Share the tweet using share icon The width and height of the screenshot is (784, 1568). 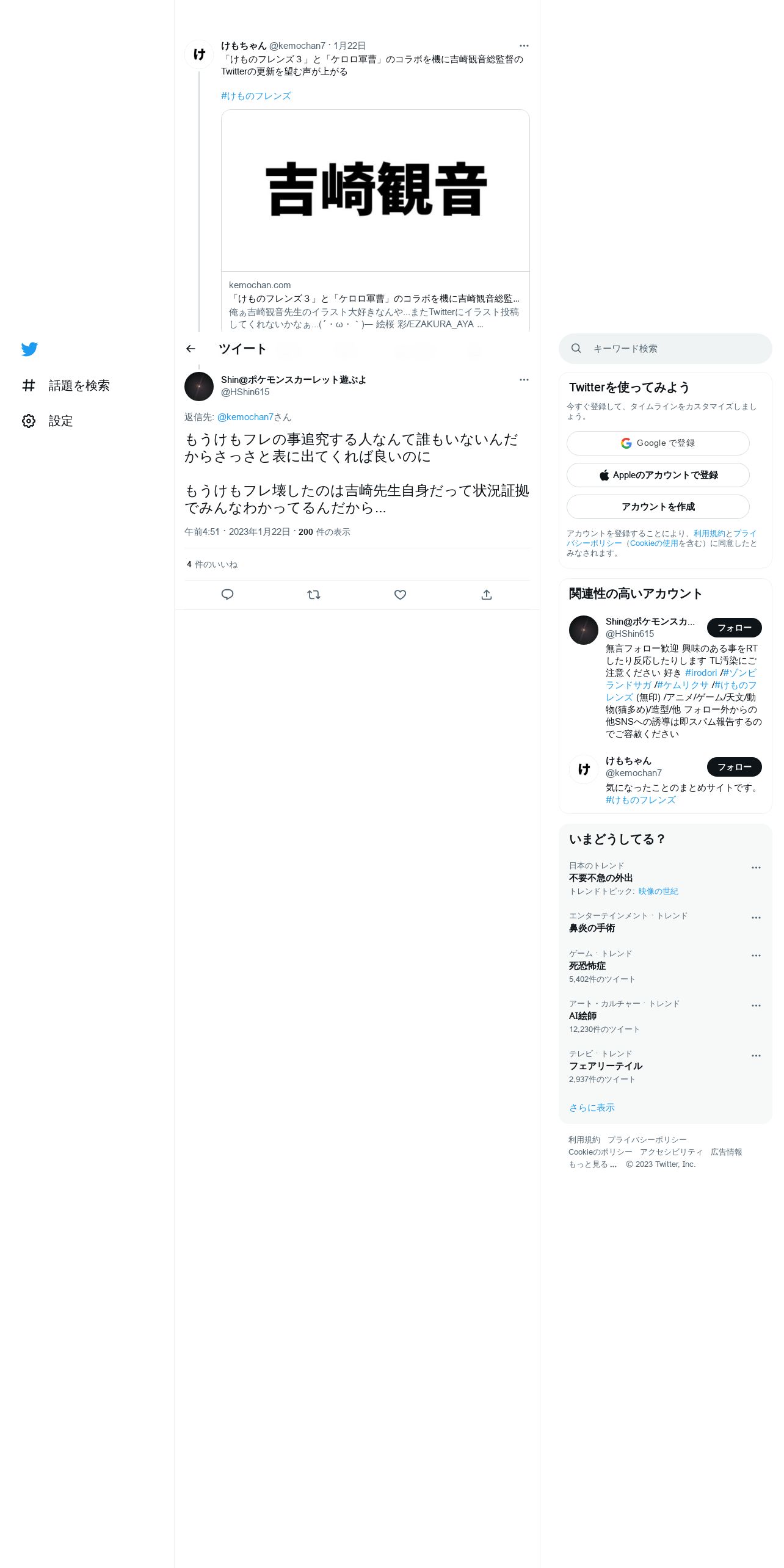click(x=487, y=595)
